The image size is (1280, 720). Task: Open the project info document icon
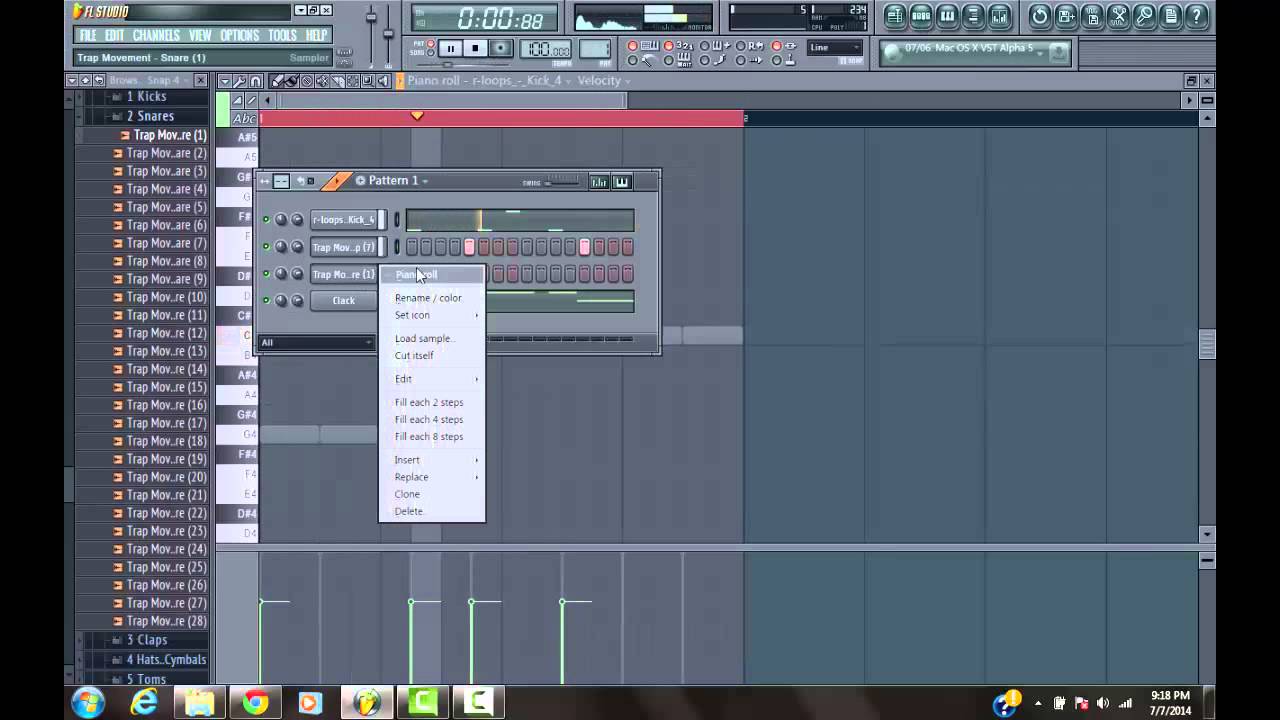[1171, 16]
